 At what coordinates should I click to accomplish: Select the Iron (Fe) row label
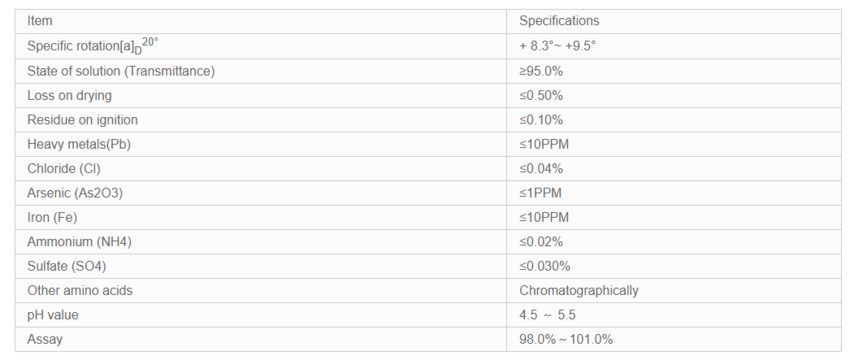click(53, 218)
